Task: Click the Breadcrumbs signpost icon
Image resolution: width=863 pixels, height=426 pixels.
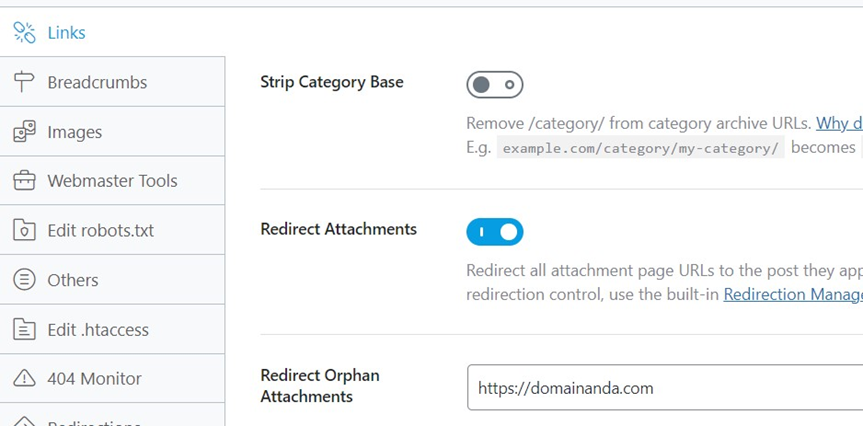Action: (24, 82)
